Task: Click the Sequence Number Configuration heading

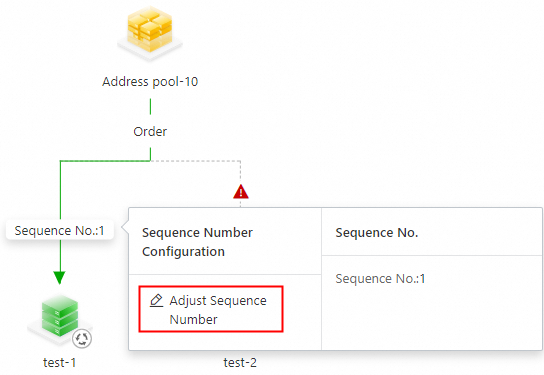Action: point(197,242)
